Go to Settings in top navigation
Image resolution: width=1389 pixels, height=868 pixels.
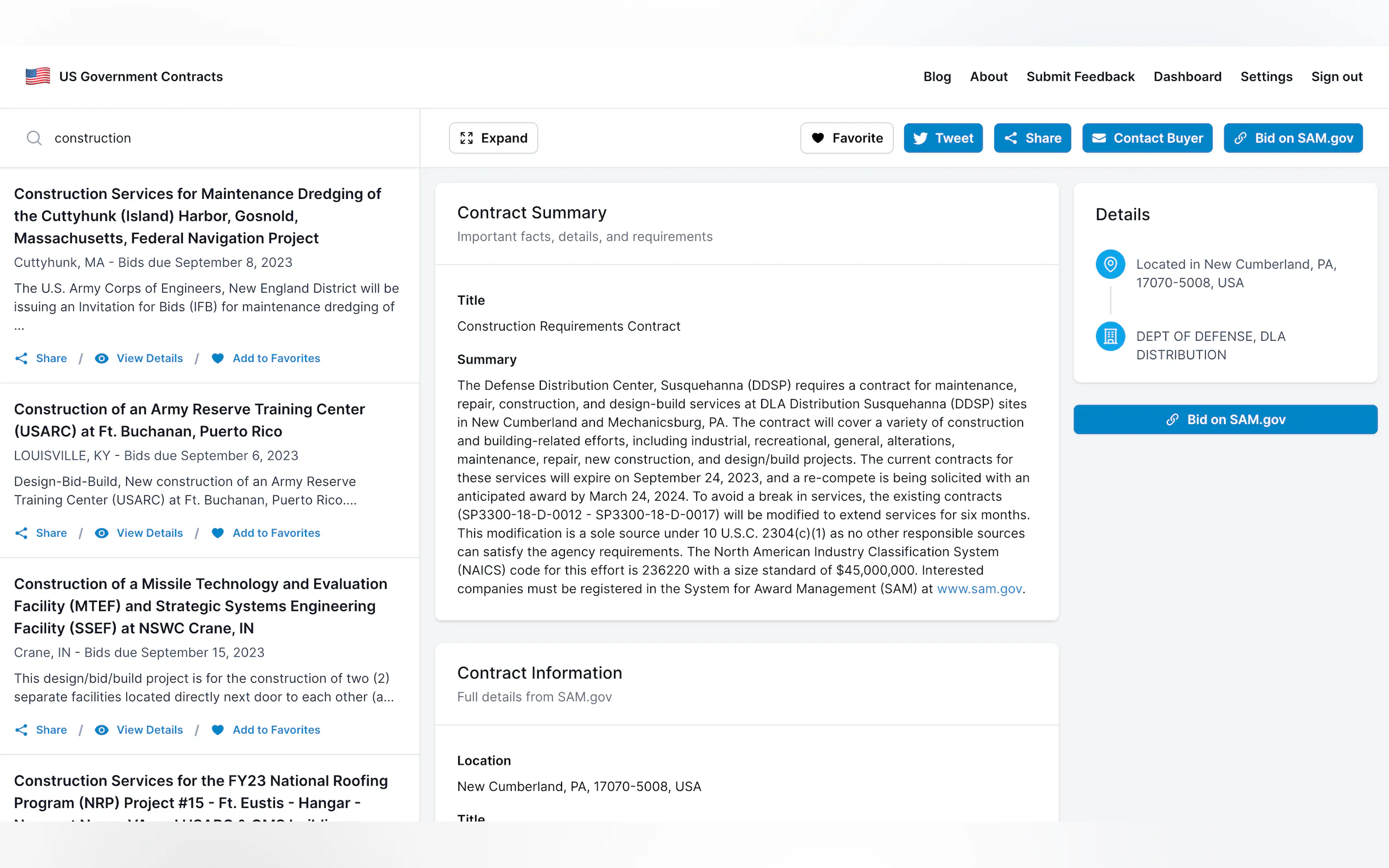pos(1265,77)
